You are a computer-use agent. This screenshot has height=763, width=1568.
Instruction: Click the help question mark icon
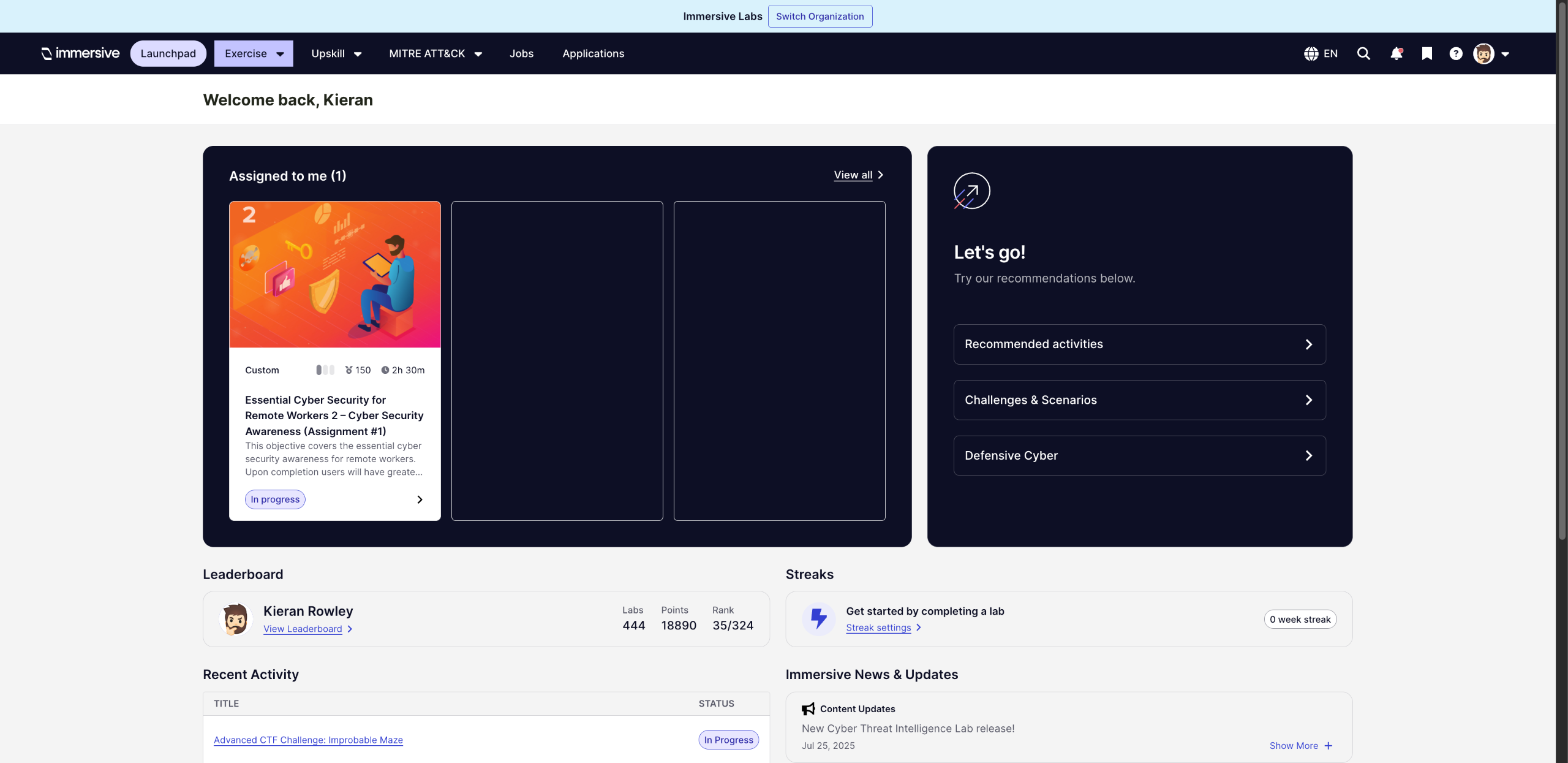pos(1456,54)
